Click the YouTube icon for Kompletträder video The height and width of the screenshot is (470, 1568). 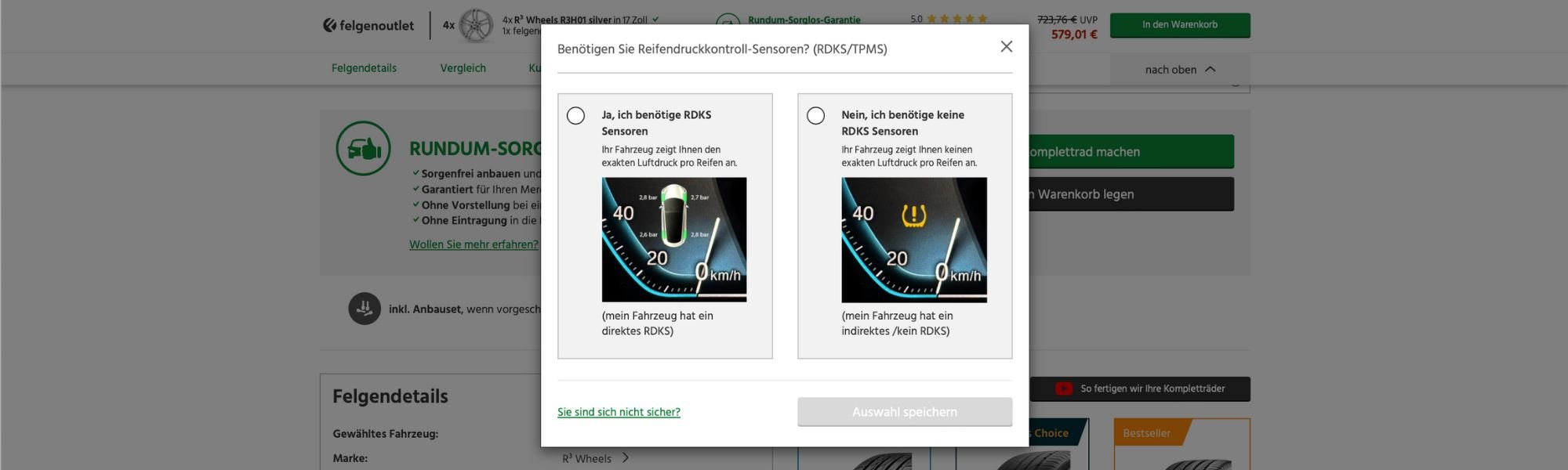(1063, 389)
